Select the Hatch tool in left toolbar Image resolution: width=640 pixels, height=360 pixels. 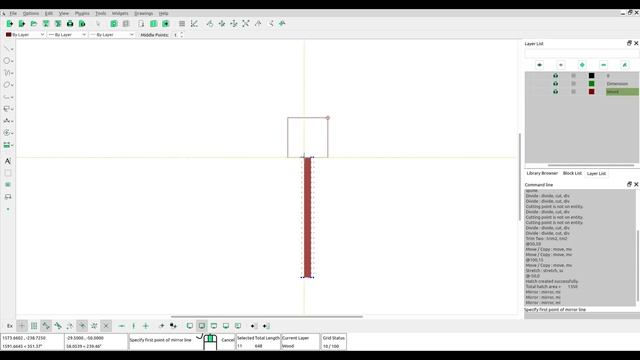(x=8, y=173)
